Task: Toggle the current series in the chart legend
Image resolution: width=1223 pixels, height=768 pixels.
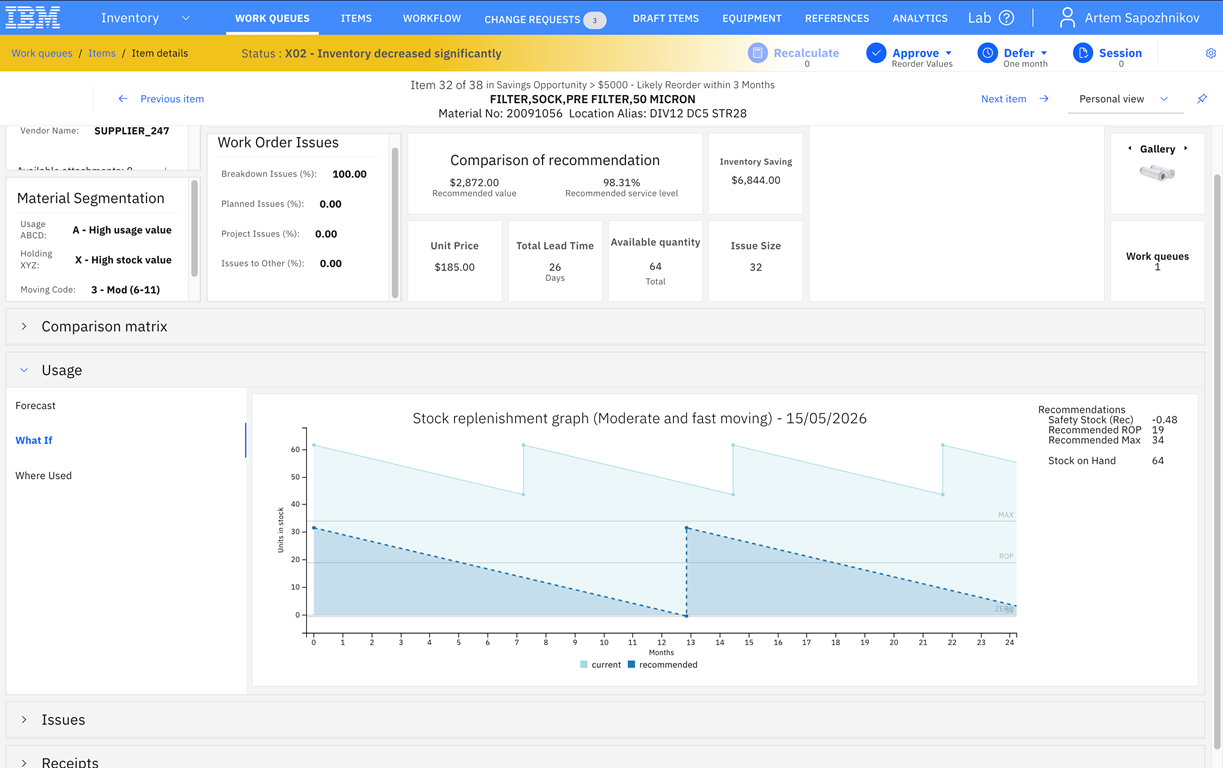Action: coord(600,664)
